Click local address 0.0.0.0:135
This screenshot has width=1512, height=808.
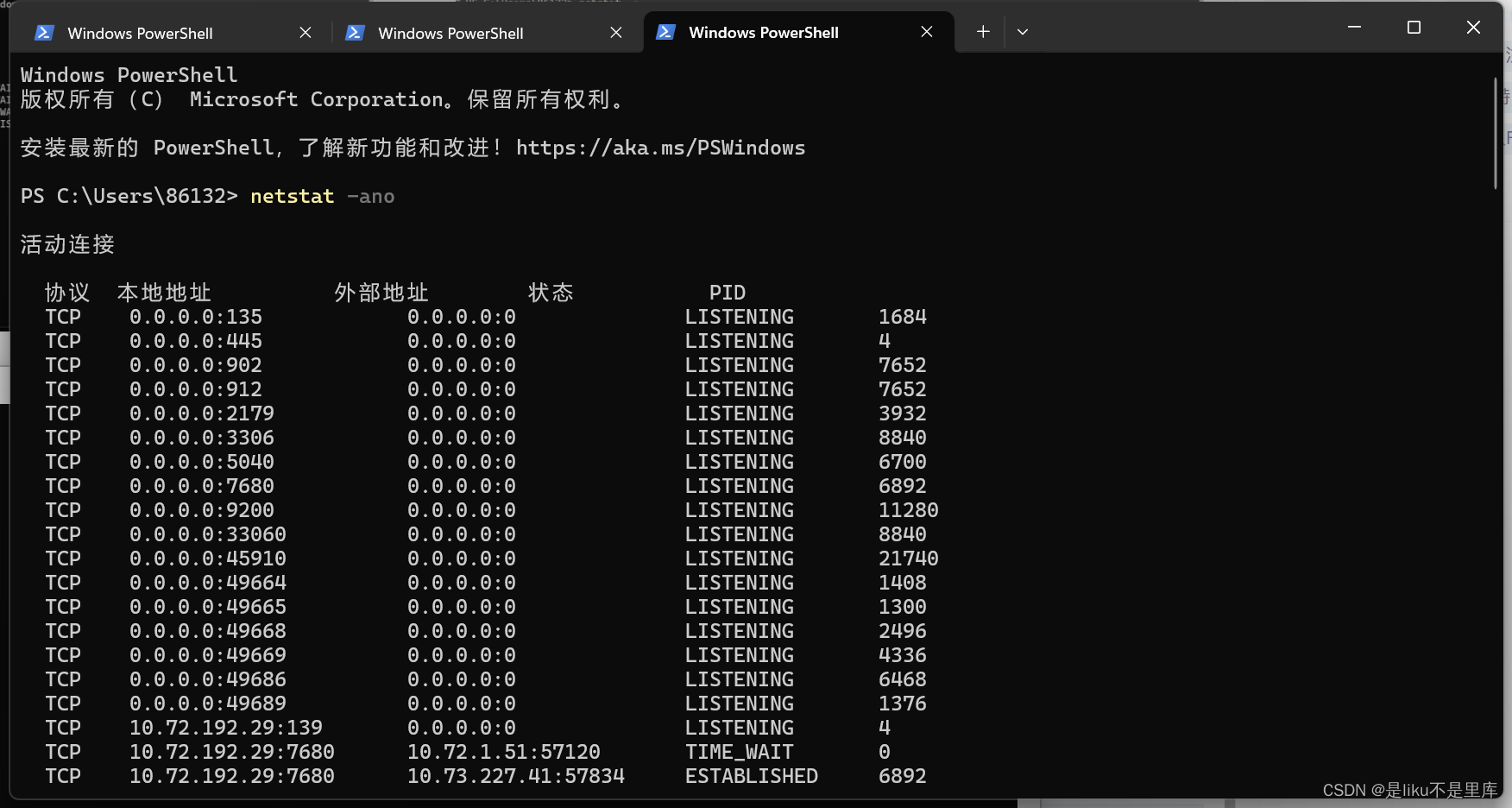(x=196, y=318)
